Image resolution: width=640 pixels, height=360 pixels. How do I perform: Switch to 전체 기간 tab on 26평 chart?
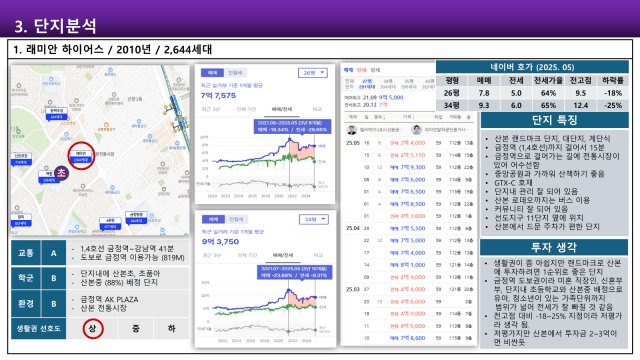(x=246, y=109)
